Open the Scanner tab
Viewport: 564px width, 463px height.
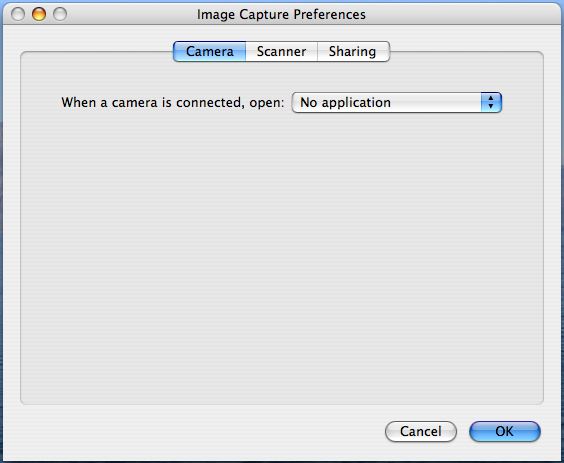coord(282,51)
